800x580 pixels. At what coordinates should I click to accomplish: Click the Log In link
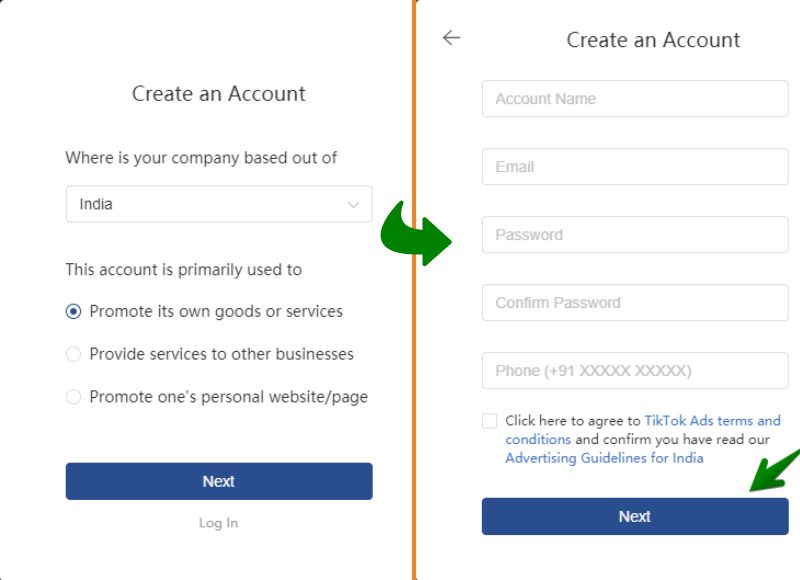pos(218,523)
